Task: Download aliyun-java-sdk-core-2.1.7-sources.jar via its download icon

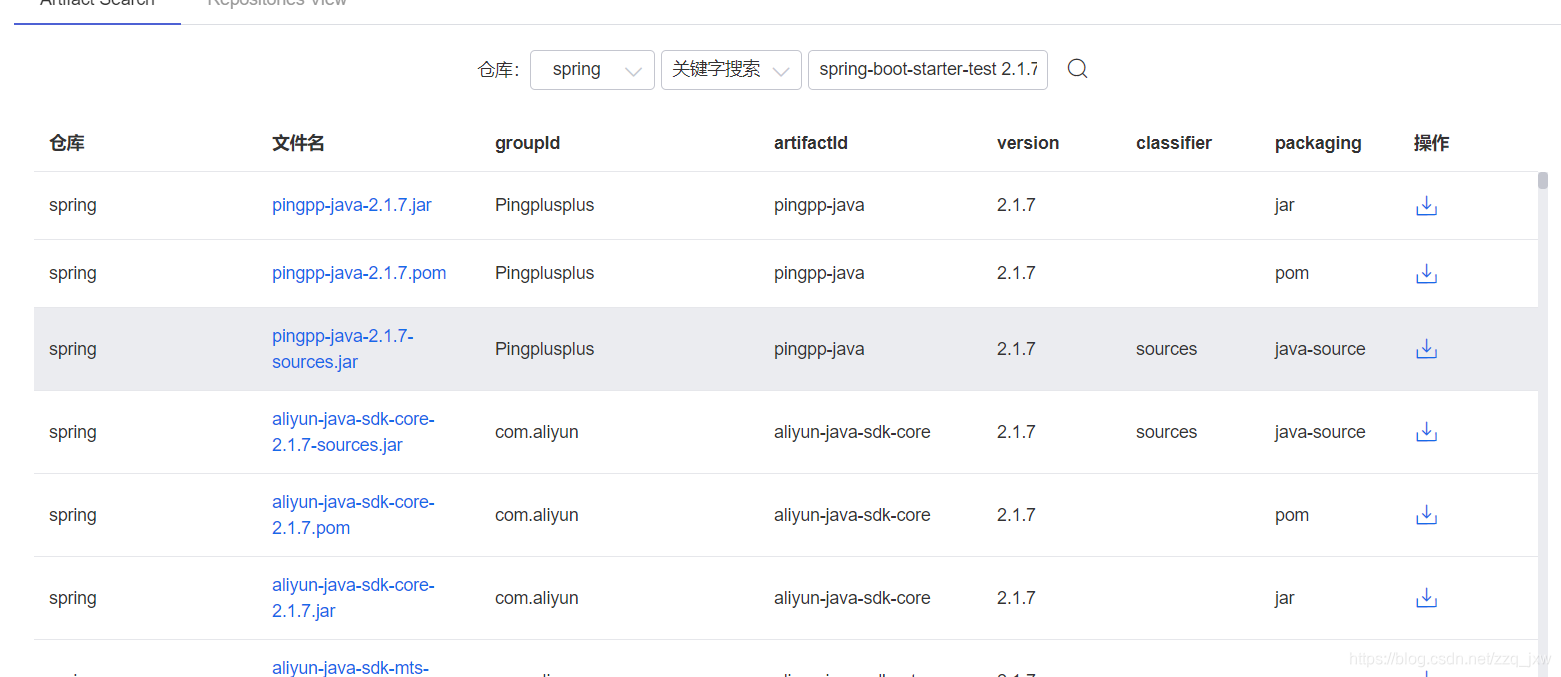Action: [1427, 432]
